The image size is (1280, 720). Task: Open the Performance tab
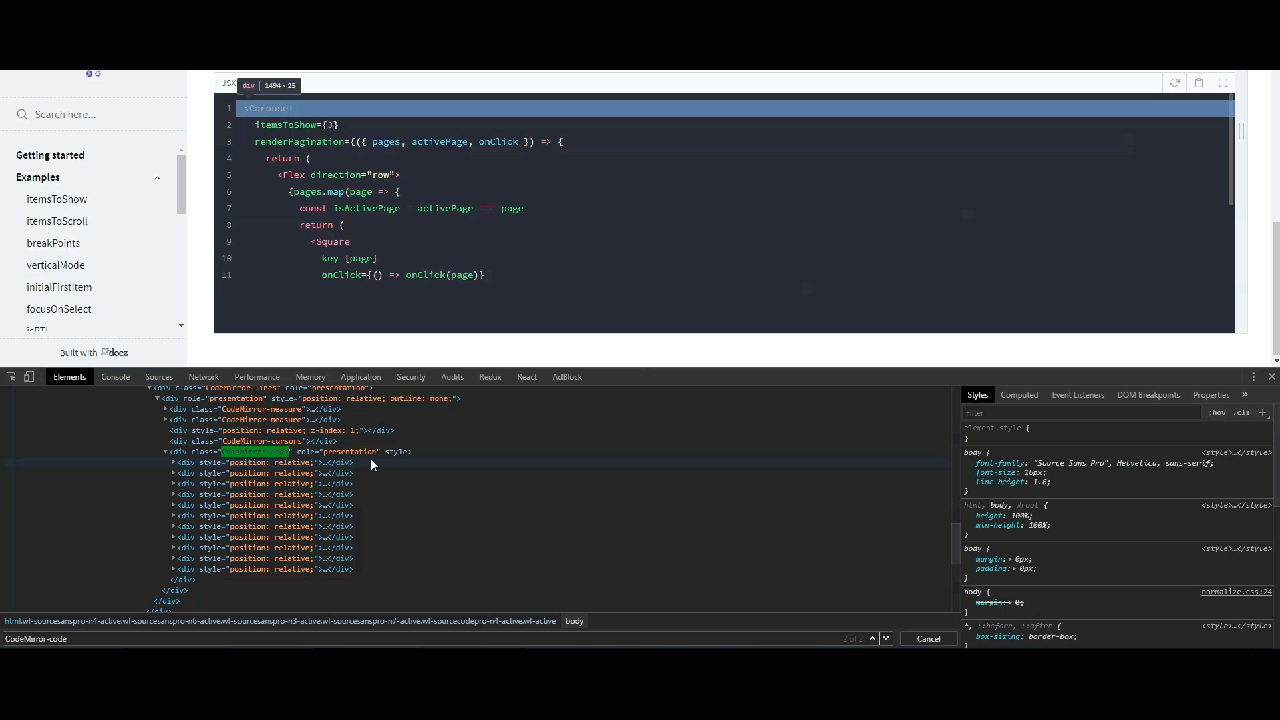(257, 377)
